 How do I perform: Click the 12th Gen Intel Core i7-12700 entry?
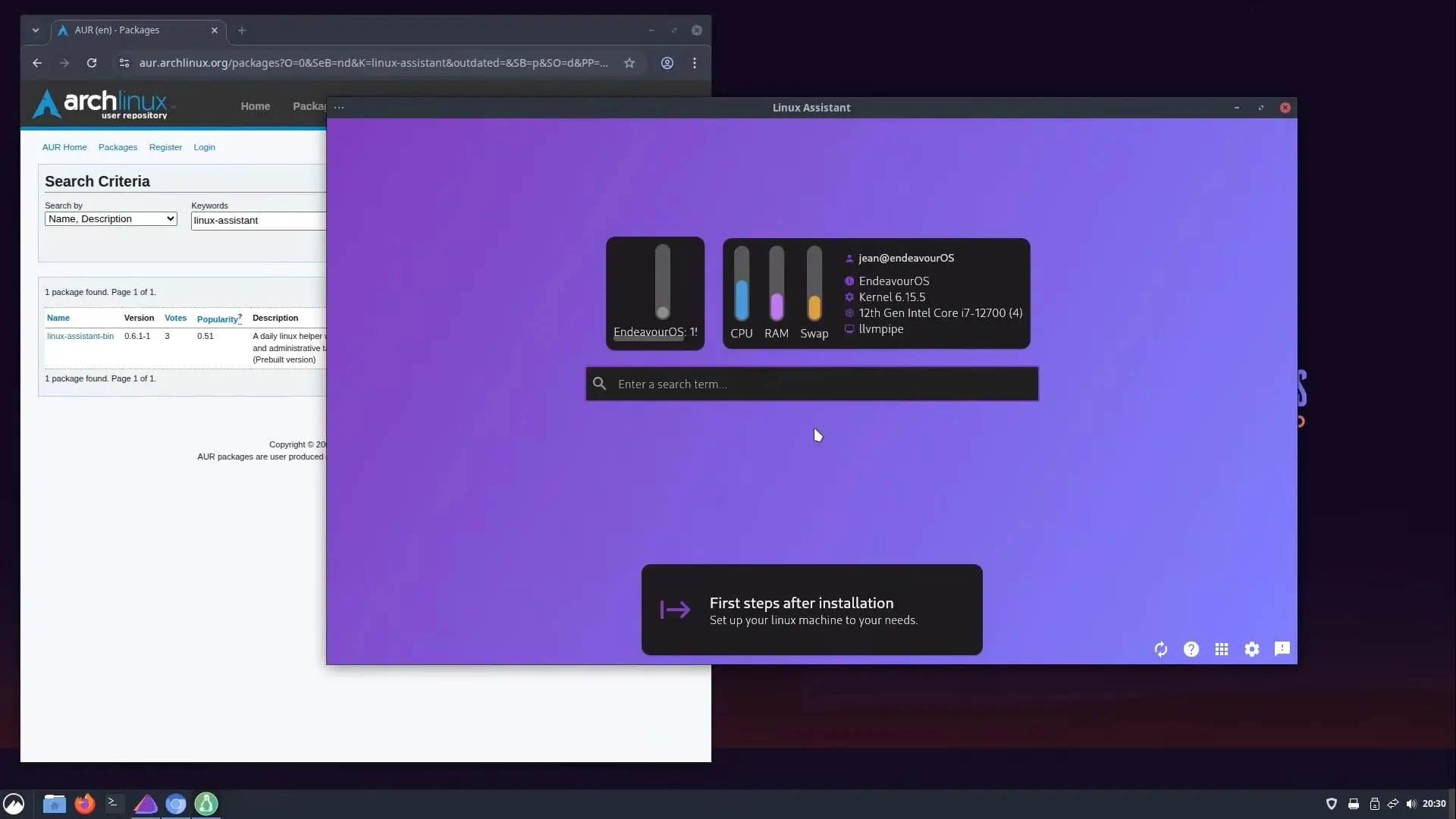934,313
